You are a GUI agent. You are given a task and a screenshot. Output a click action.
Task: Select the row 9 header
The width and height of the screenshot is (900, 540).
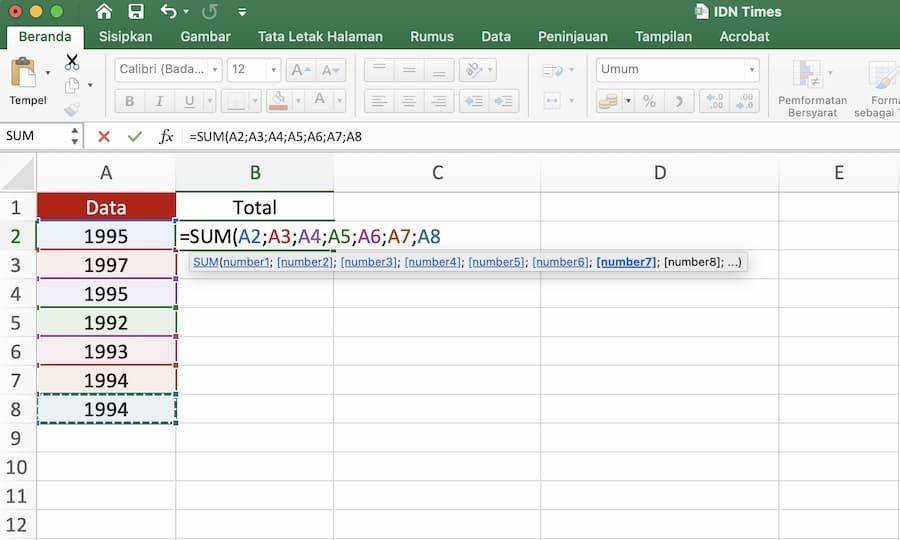pyautogui.click(x=16, y=438)
